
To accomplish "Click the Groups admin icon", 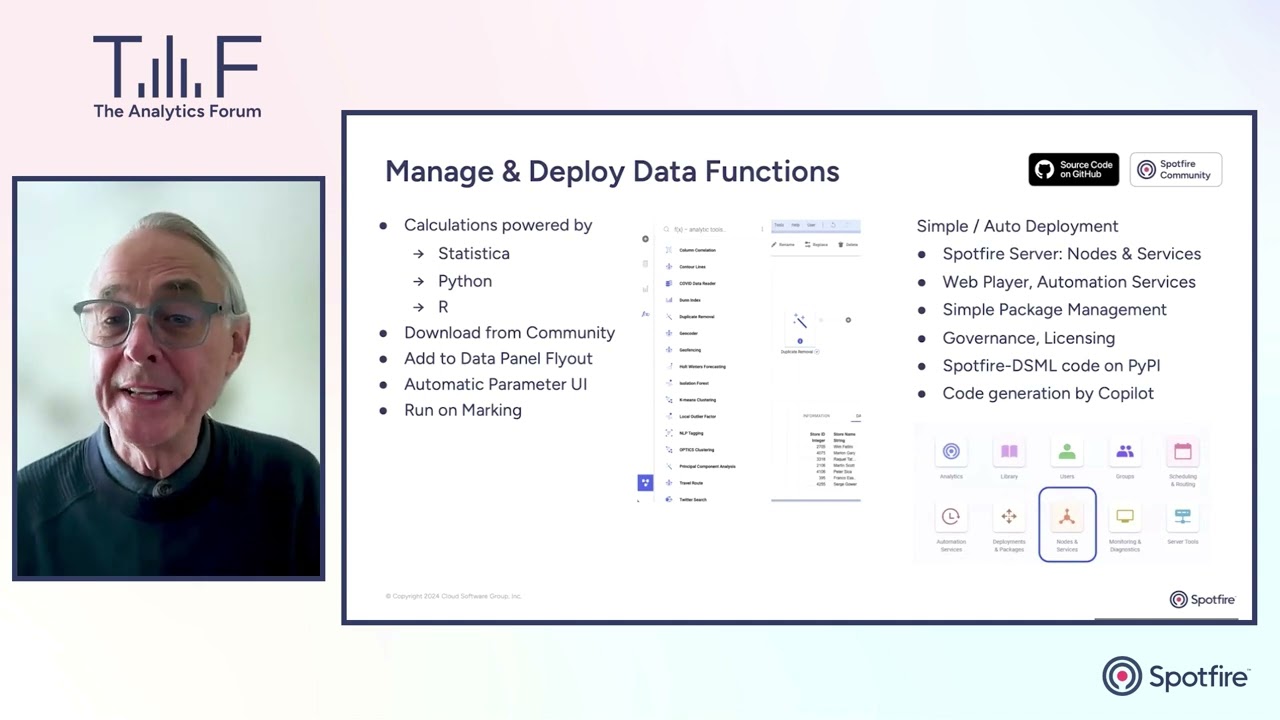I will 1125,452.
